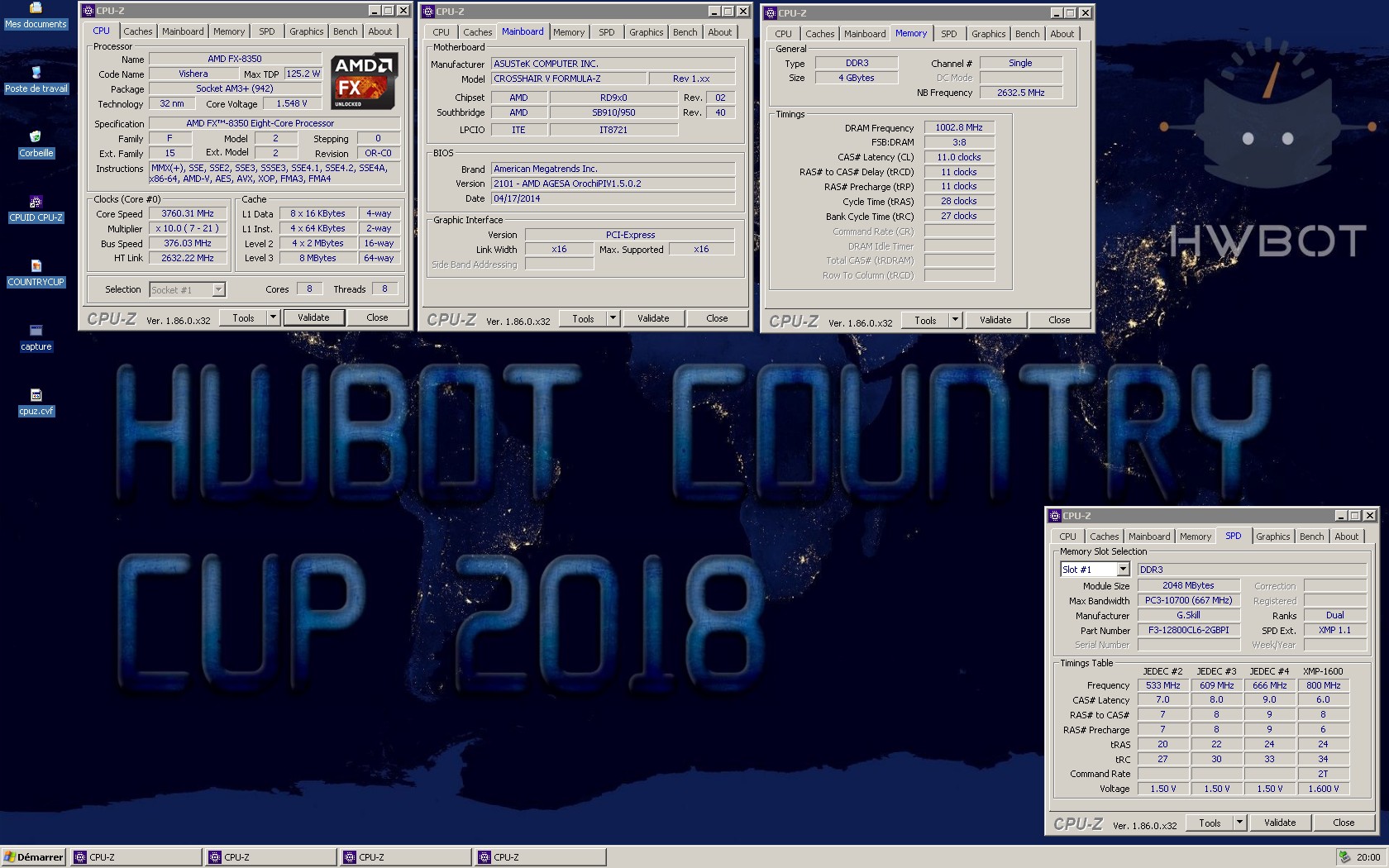Click part number F3-12800CL6-2GBPI field
1389x868 pixels.
click(1188, 630)
